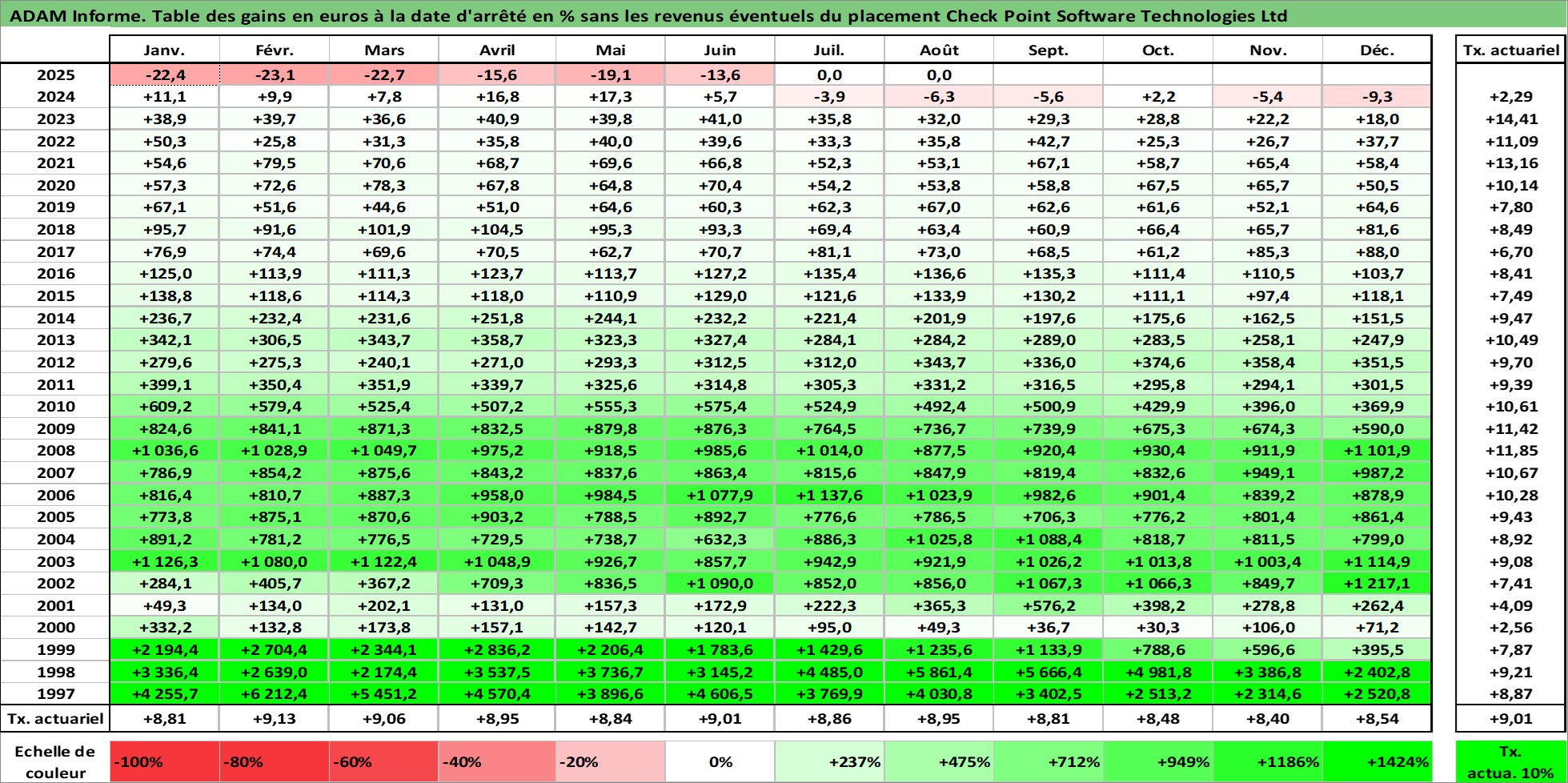Select the +1 088,4 cell for September 2004

click(1048, 540)
